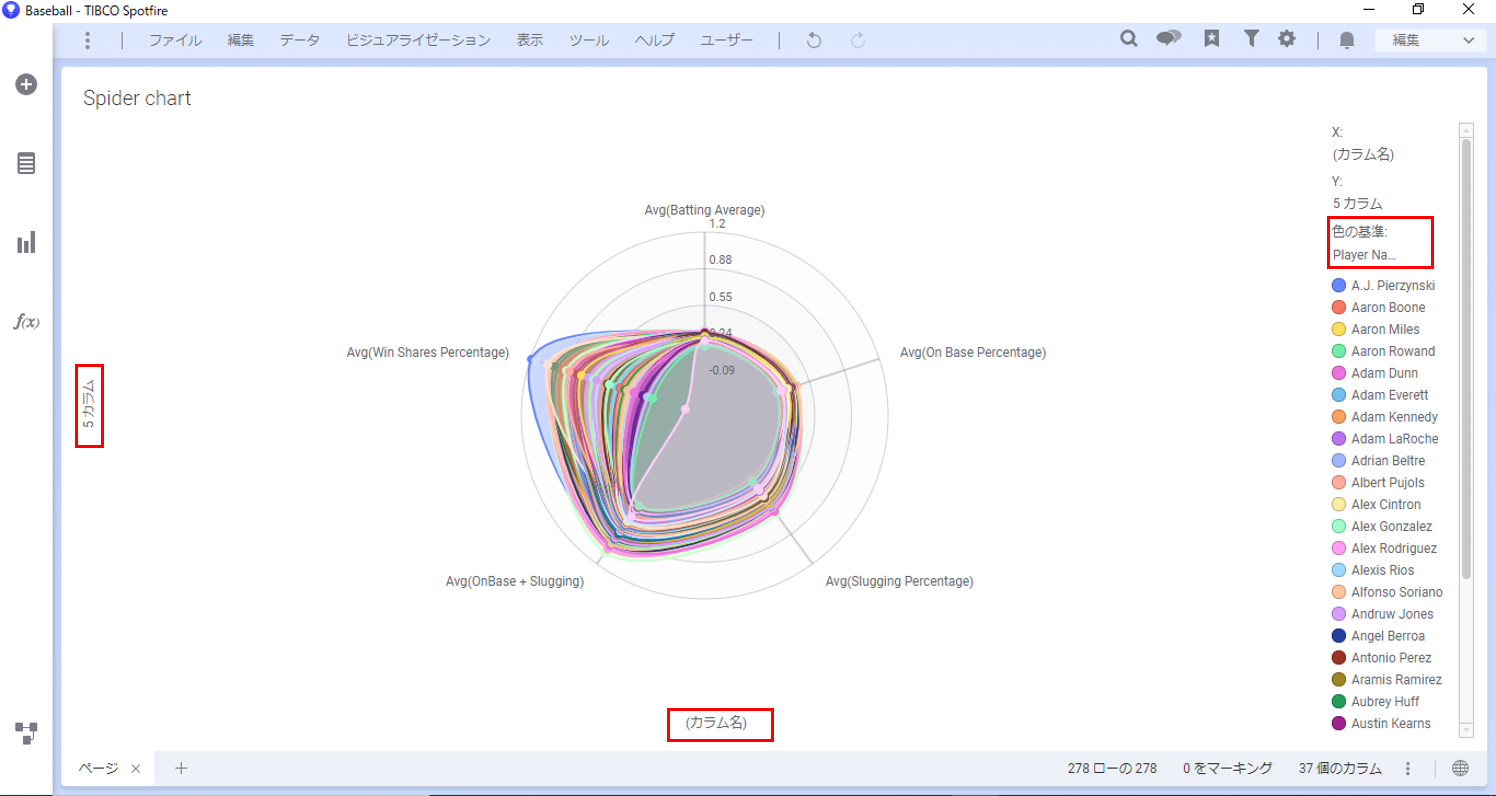1496x796 pixels.
Task: Open the ツール menu
Action: [x=589, y=40]
